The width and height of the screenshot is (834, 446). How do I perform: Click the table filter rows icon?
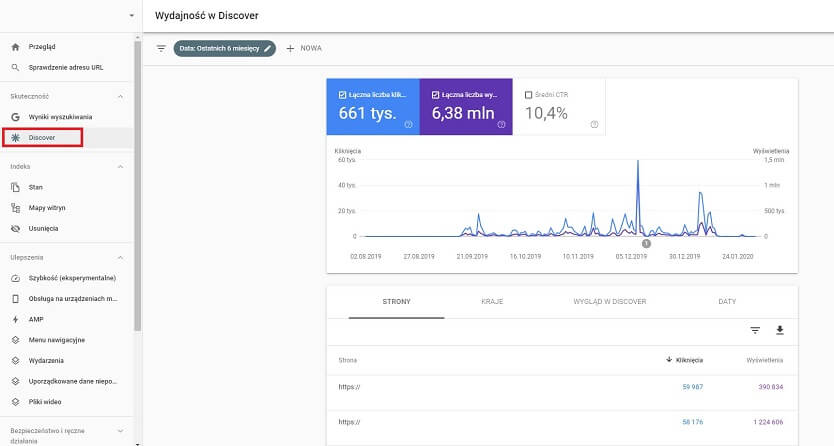(x=755, y=330)
